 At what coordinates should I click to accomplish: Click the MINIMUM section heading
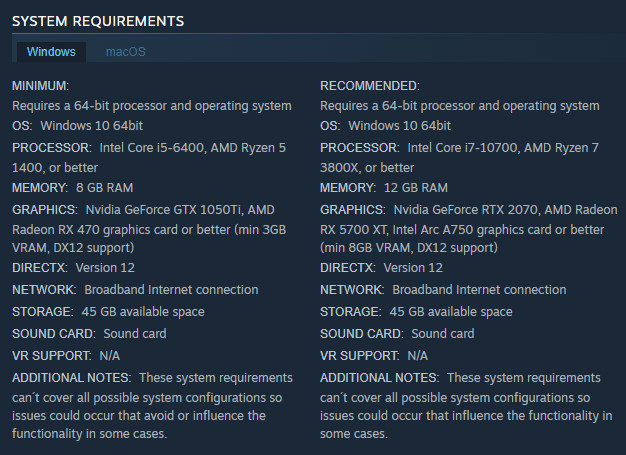(x=41, y=86)
